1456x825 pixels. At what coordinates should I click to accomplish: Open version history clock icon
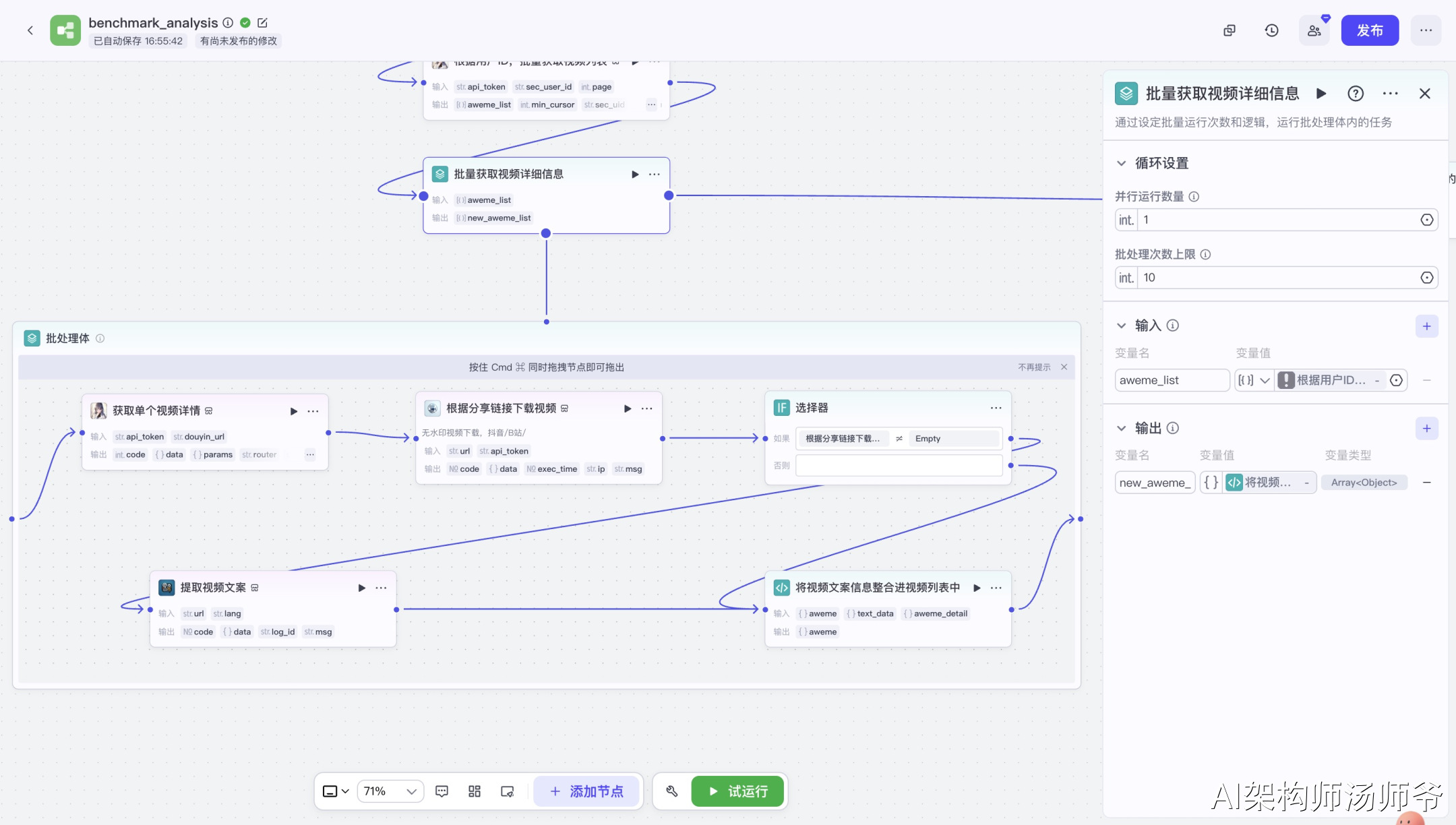[1271, 30]
